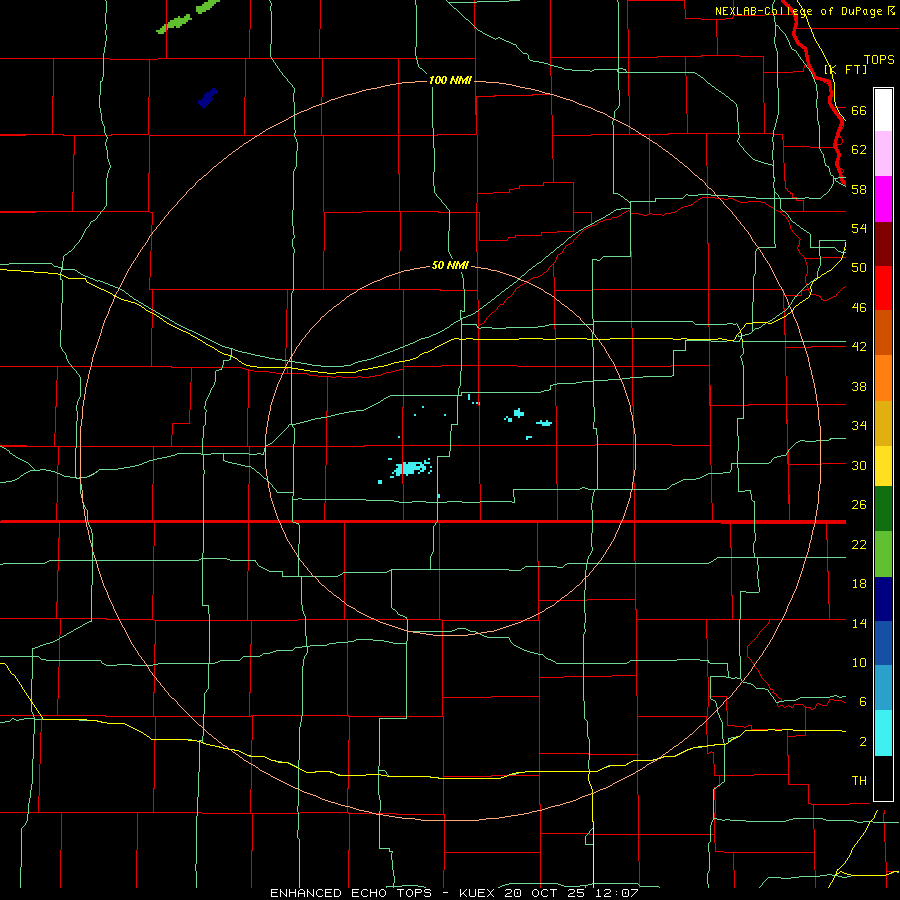Click the "54" legend value

tap(859, 228)
